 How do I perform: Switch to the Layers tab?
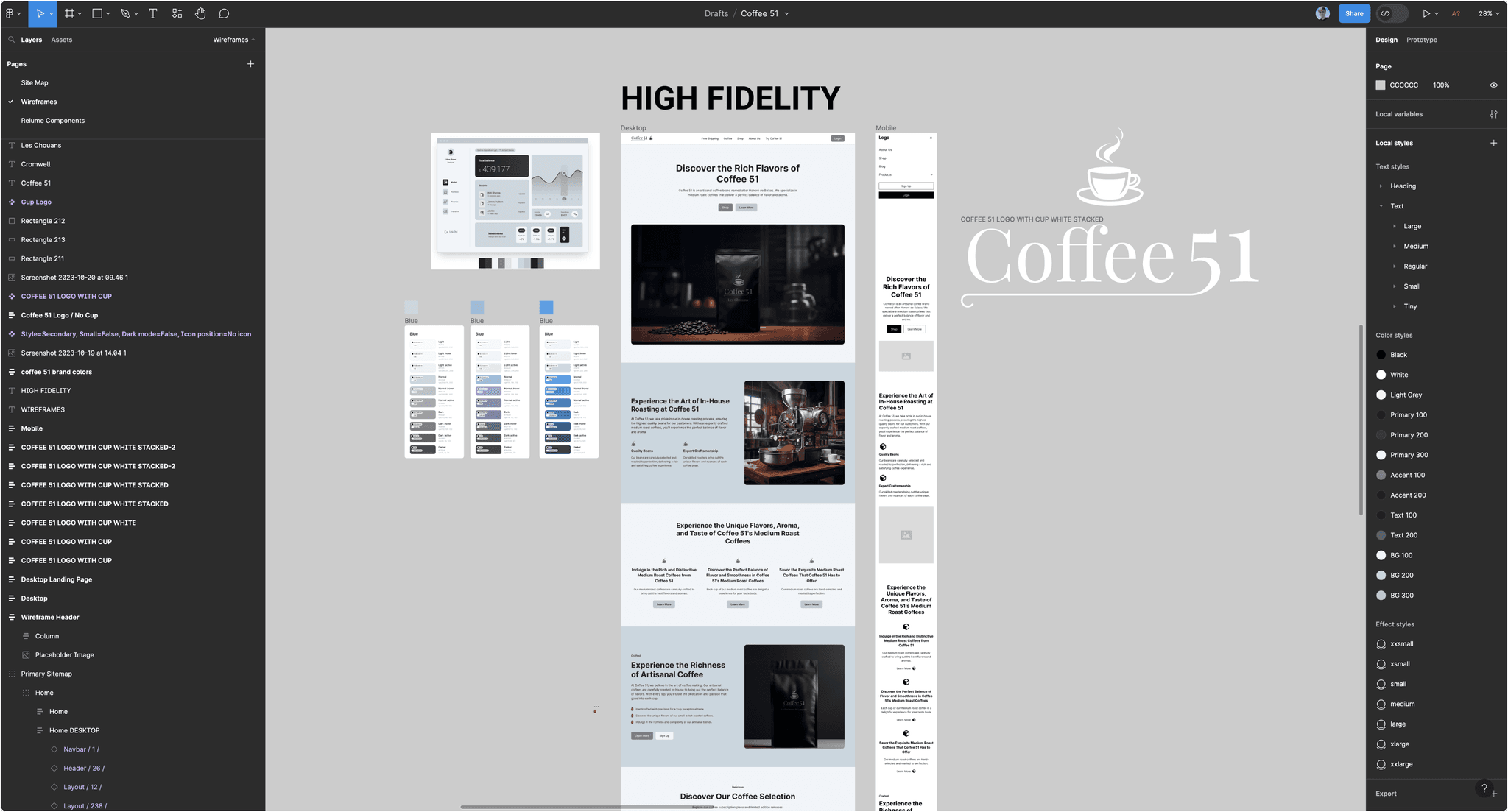coord(31,40)
